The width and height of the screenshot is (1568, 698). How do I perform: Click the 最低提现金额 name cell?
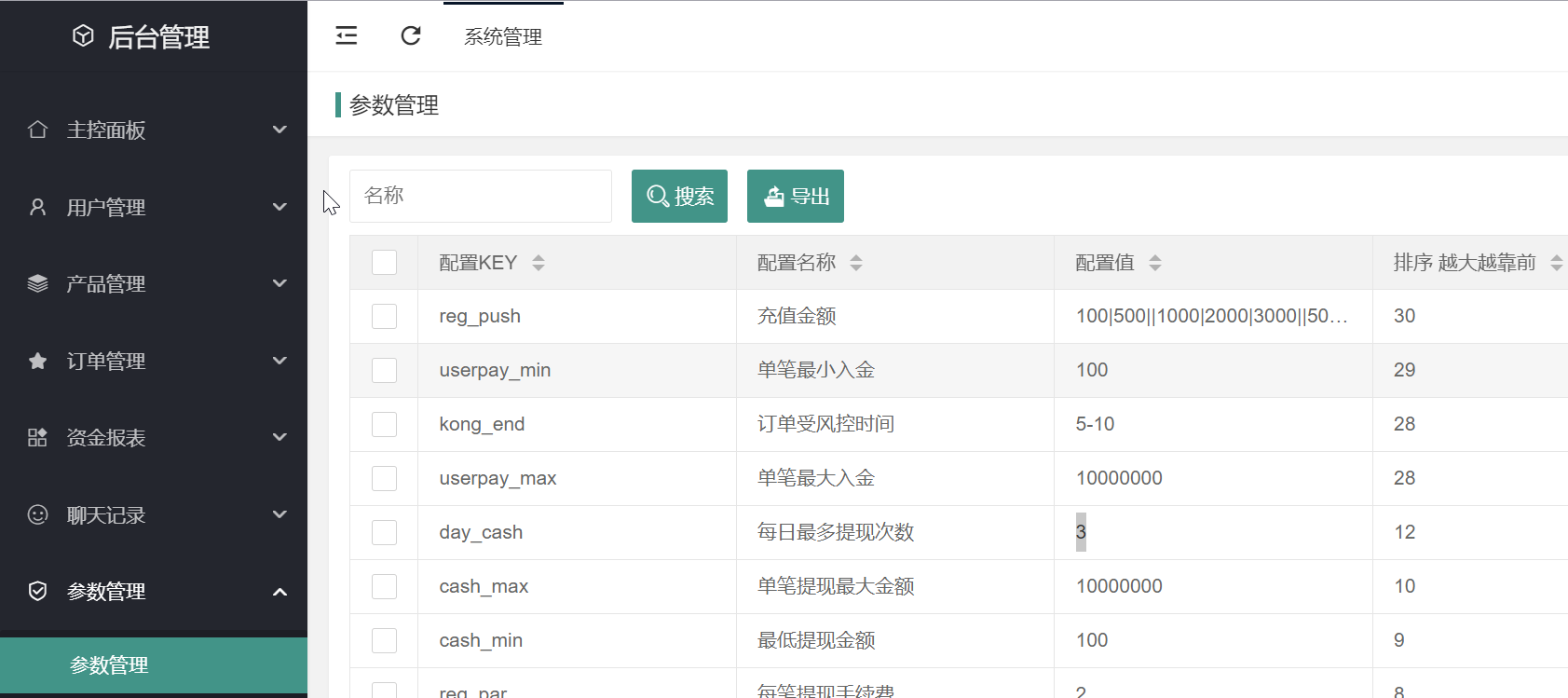point(895,640)
